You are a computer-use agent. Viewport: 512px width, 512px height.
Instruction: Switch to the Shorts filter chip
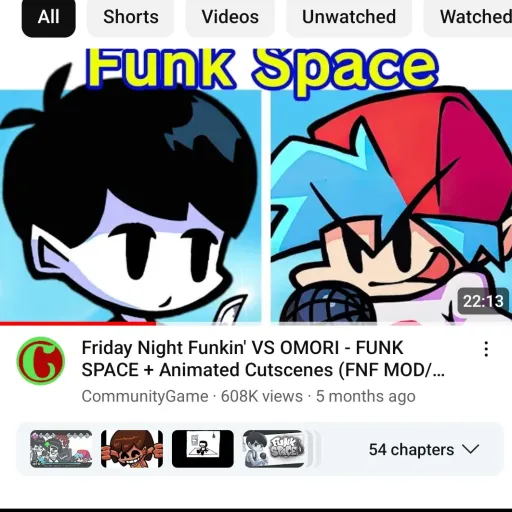click(131, 17)
